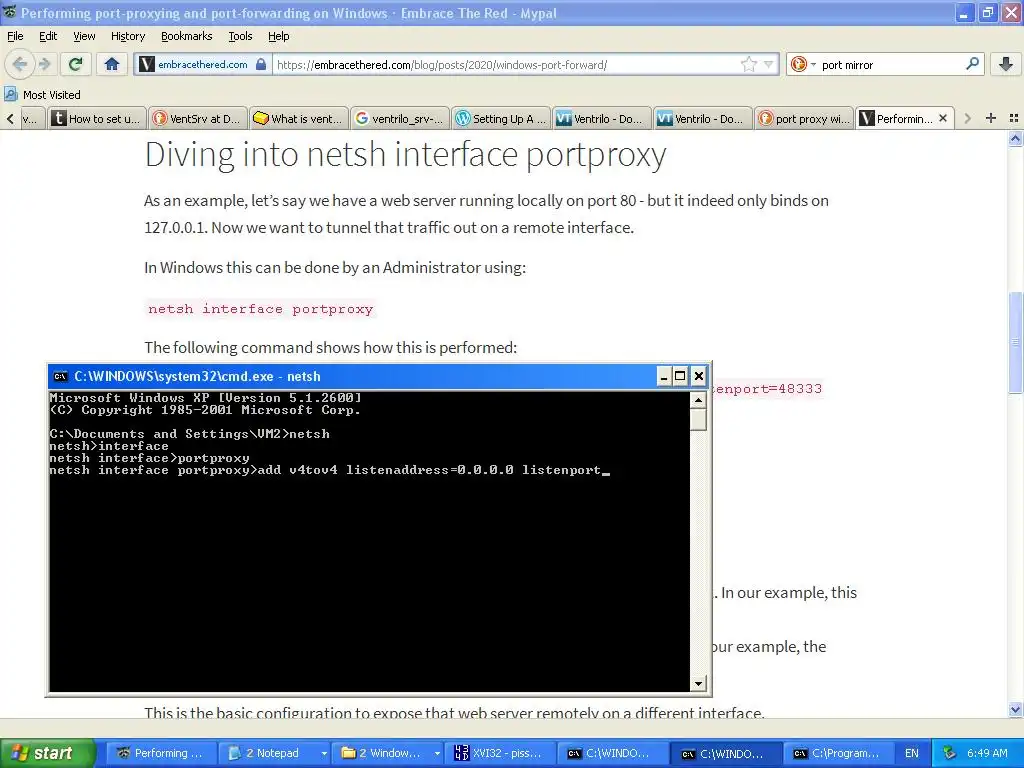The width and height of the screenshot is (1024, 768).
Task: Click the embracethered.com site identity icon
Action: (x=148, y=64)
